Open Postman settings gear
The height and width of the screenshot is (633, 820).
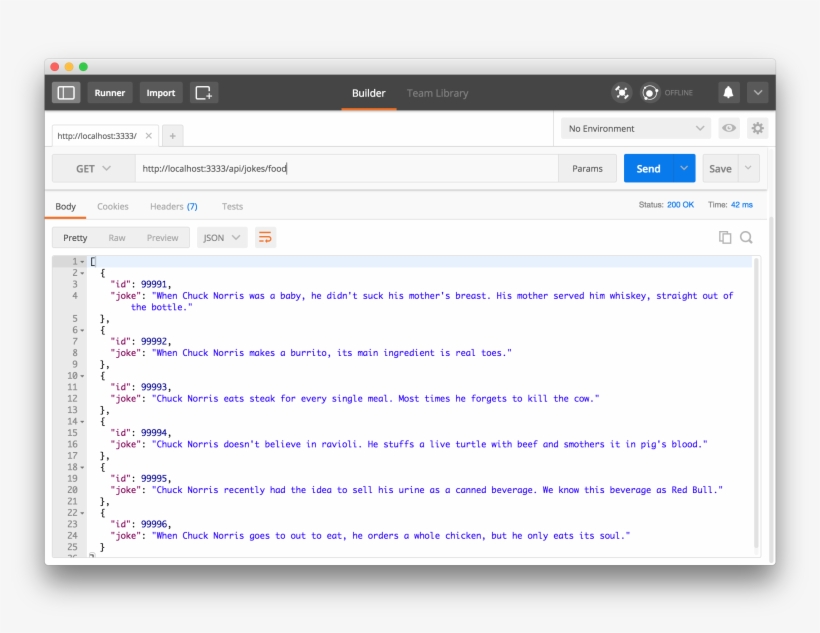757,128
